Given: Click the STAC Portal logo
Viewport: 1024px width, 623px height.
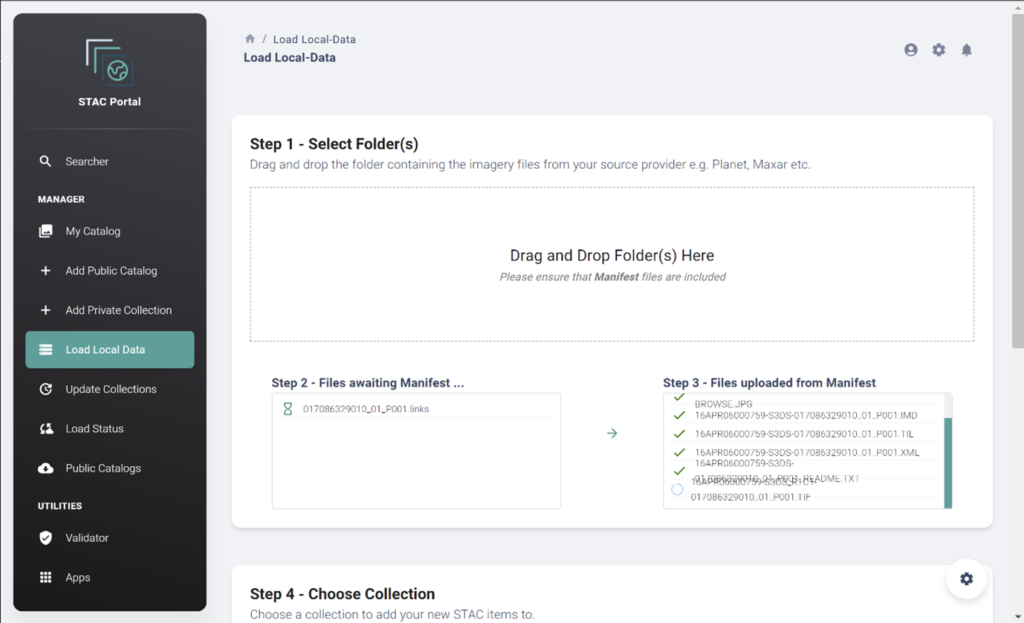Looking at the screenshot, I should [109, 63].
